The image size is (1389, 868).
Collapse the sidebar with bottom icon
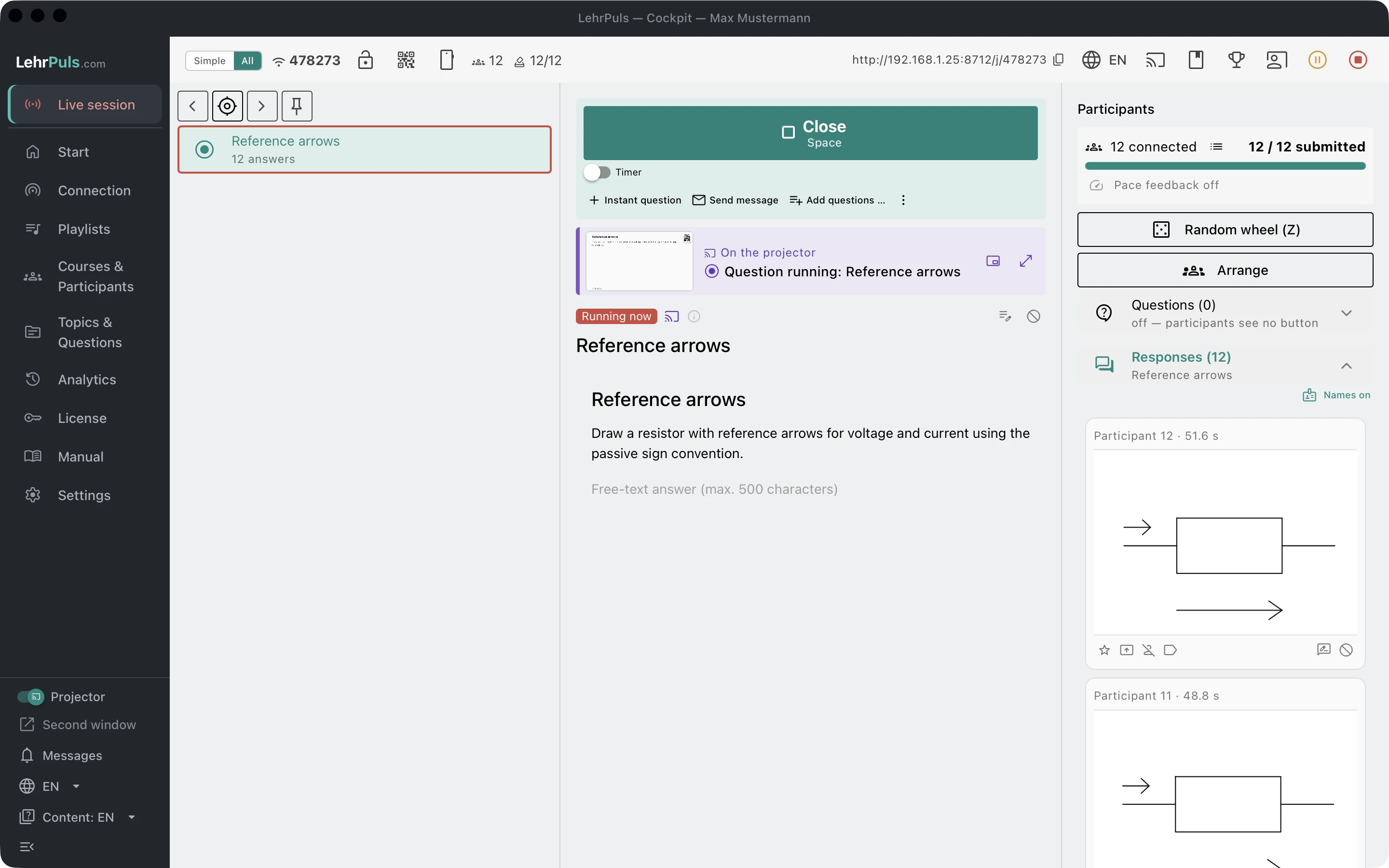point(27,846)
